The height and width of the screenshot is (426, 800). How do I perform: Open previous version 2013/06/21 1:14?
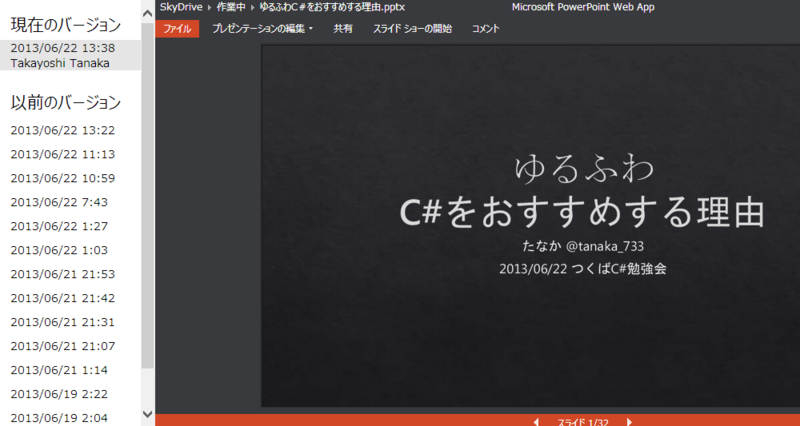pos(59,370)
